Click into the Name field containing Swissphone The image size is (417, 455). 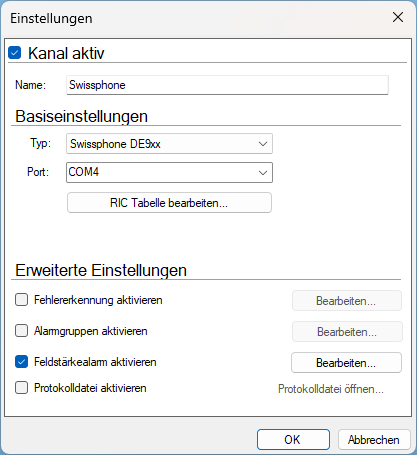click(227, 85)
